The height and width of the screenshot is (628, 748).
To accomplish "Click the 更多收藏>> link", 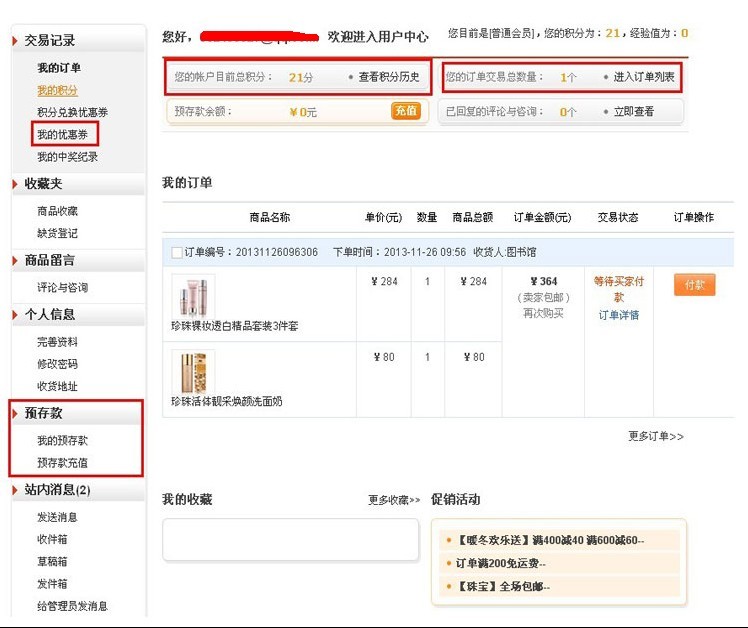I will pos(394,500).
